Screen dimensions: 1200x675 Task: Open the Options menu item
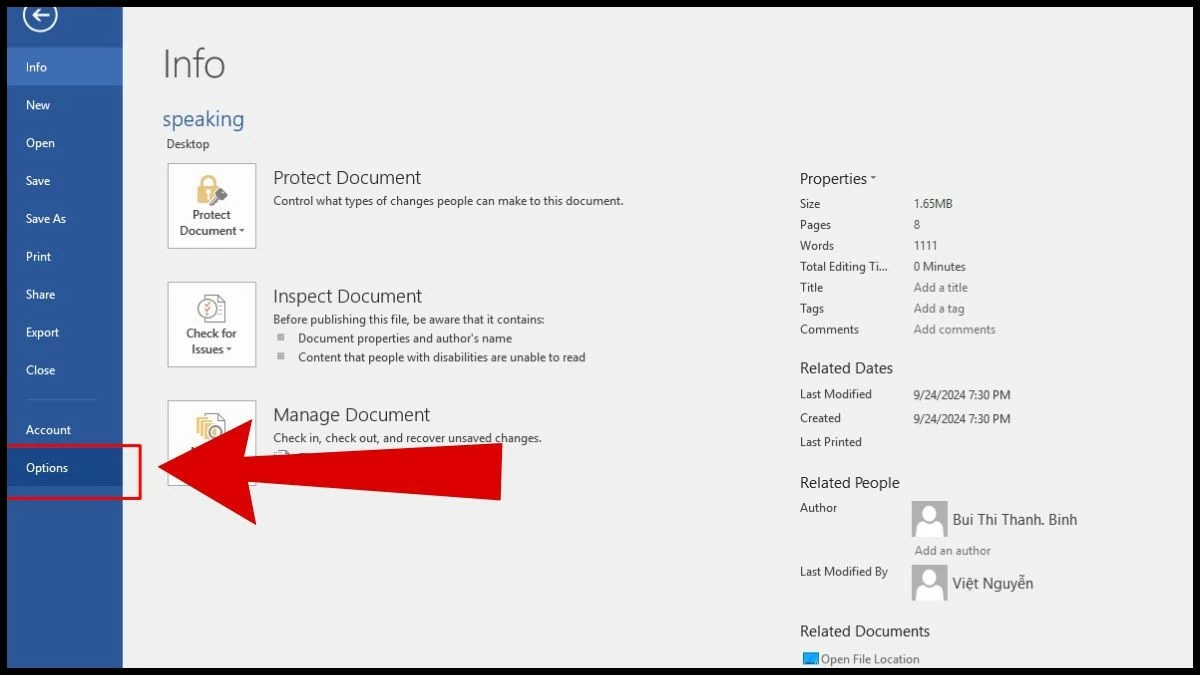pos(47,468)
